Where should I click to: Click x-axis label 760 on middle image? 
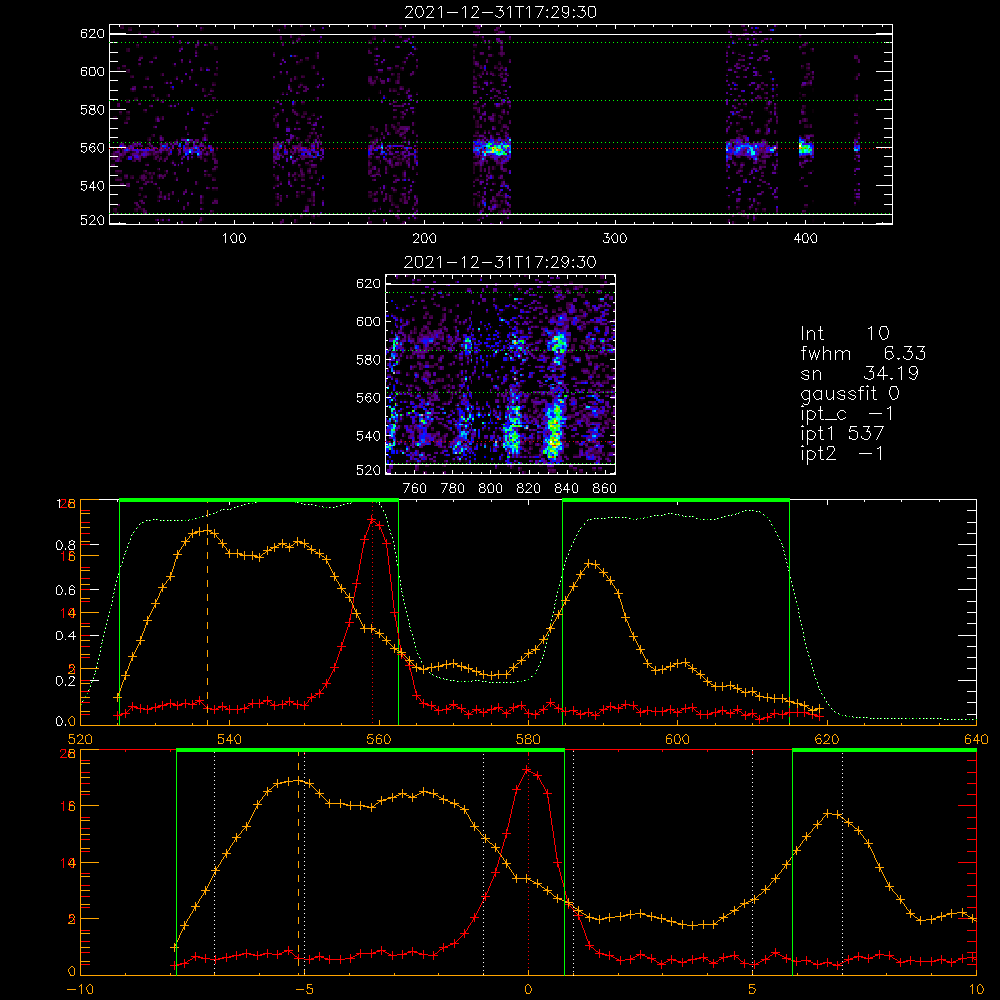(415, 489)
